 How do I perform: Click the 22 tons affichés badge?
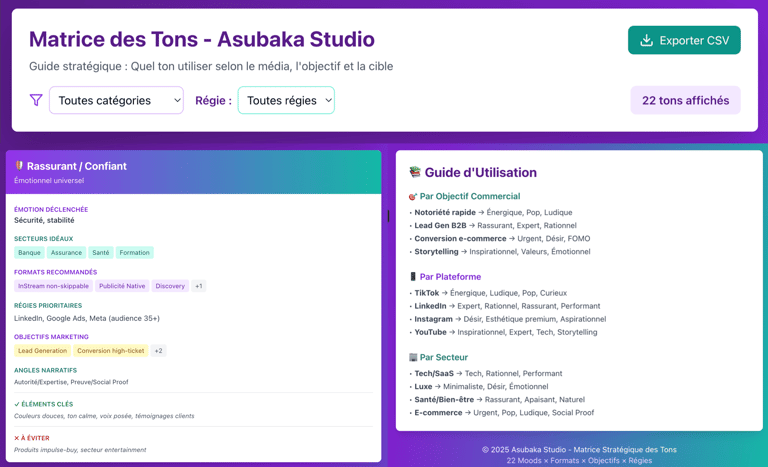coord(685,100)
